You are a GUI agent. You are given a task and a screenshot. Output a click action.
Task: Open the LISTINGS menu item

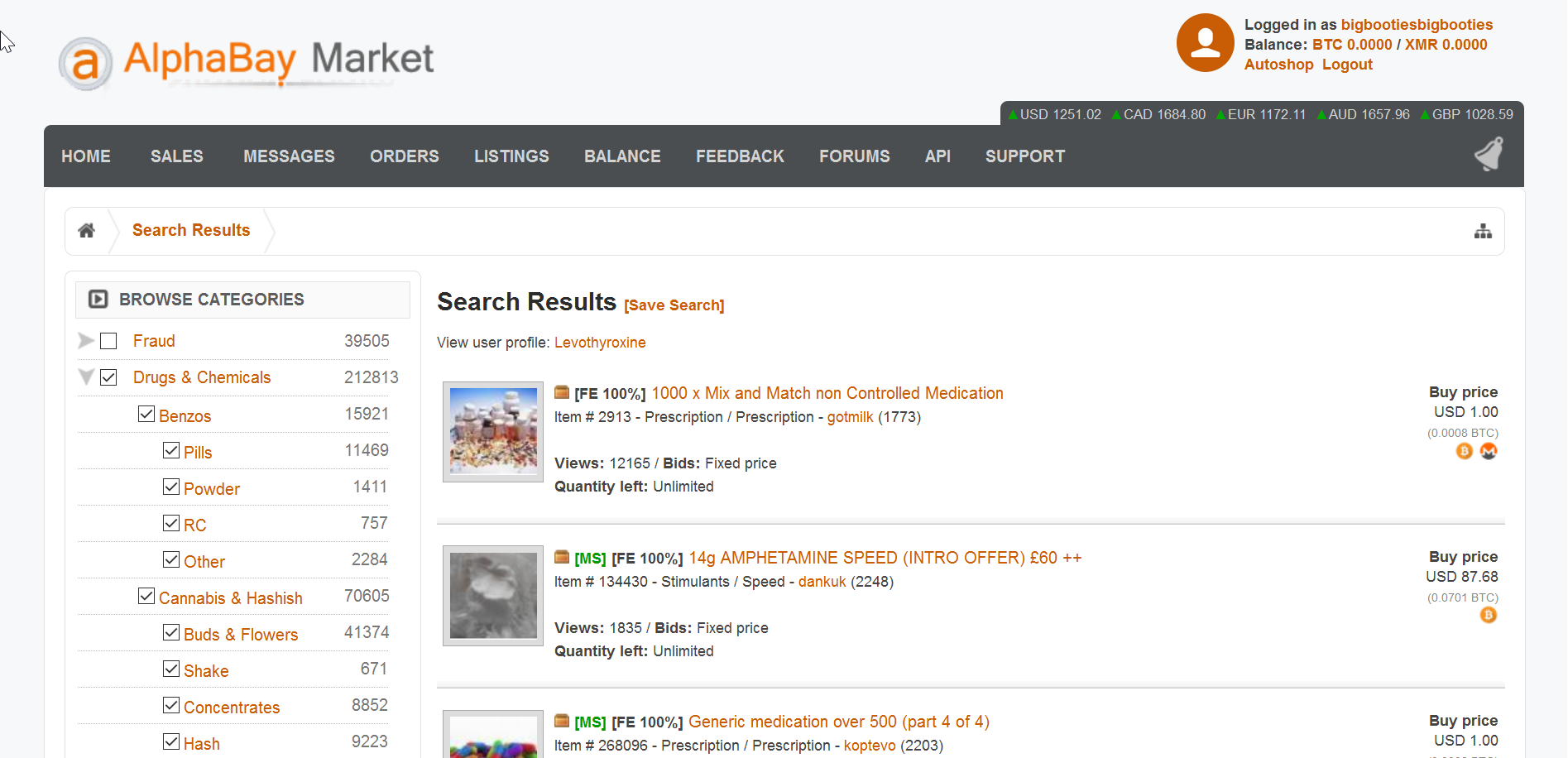point(511,156)
